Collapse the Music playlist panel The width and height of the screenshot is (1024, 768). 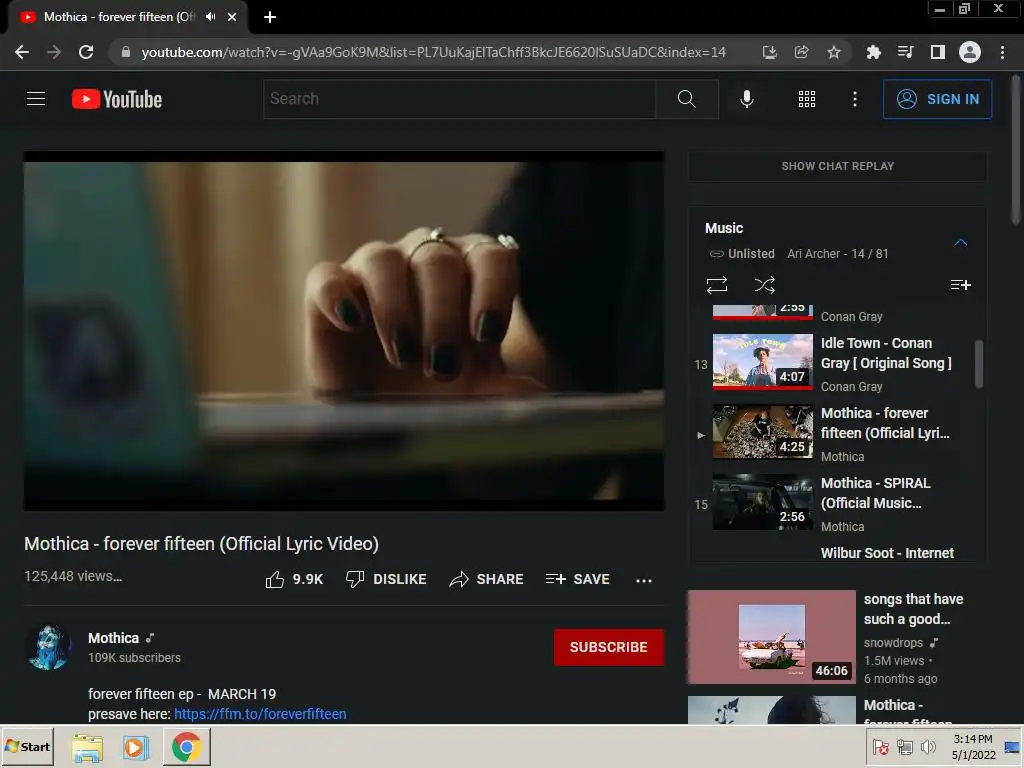coord(960,242)
